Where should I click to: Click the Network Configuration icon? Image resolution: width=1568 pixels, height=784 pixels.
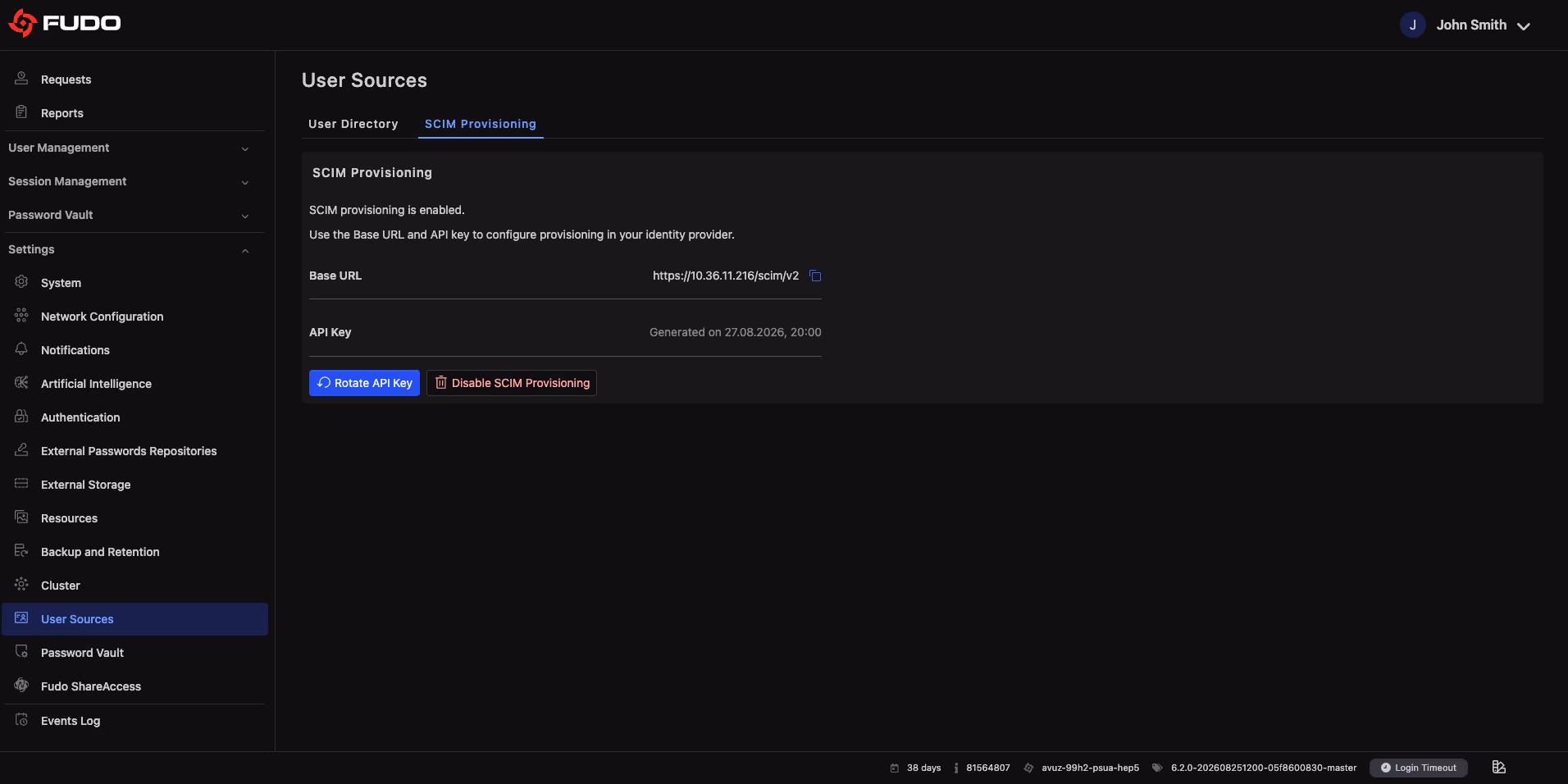coord(21,316)
